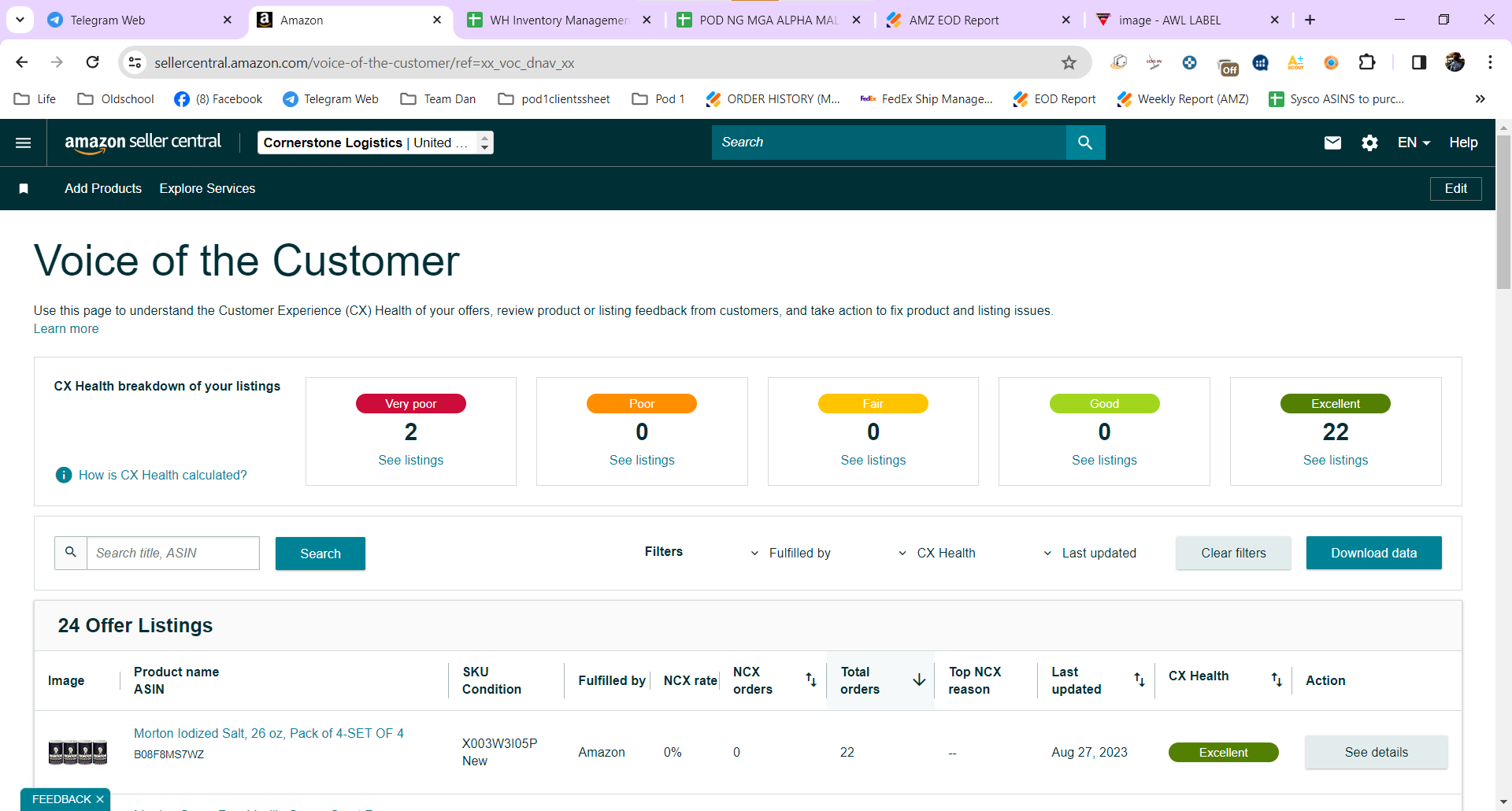Open How is CX Health calculated link
Screen dimensions: 1512x811
[x=162, y=475]
